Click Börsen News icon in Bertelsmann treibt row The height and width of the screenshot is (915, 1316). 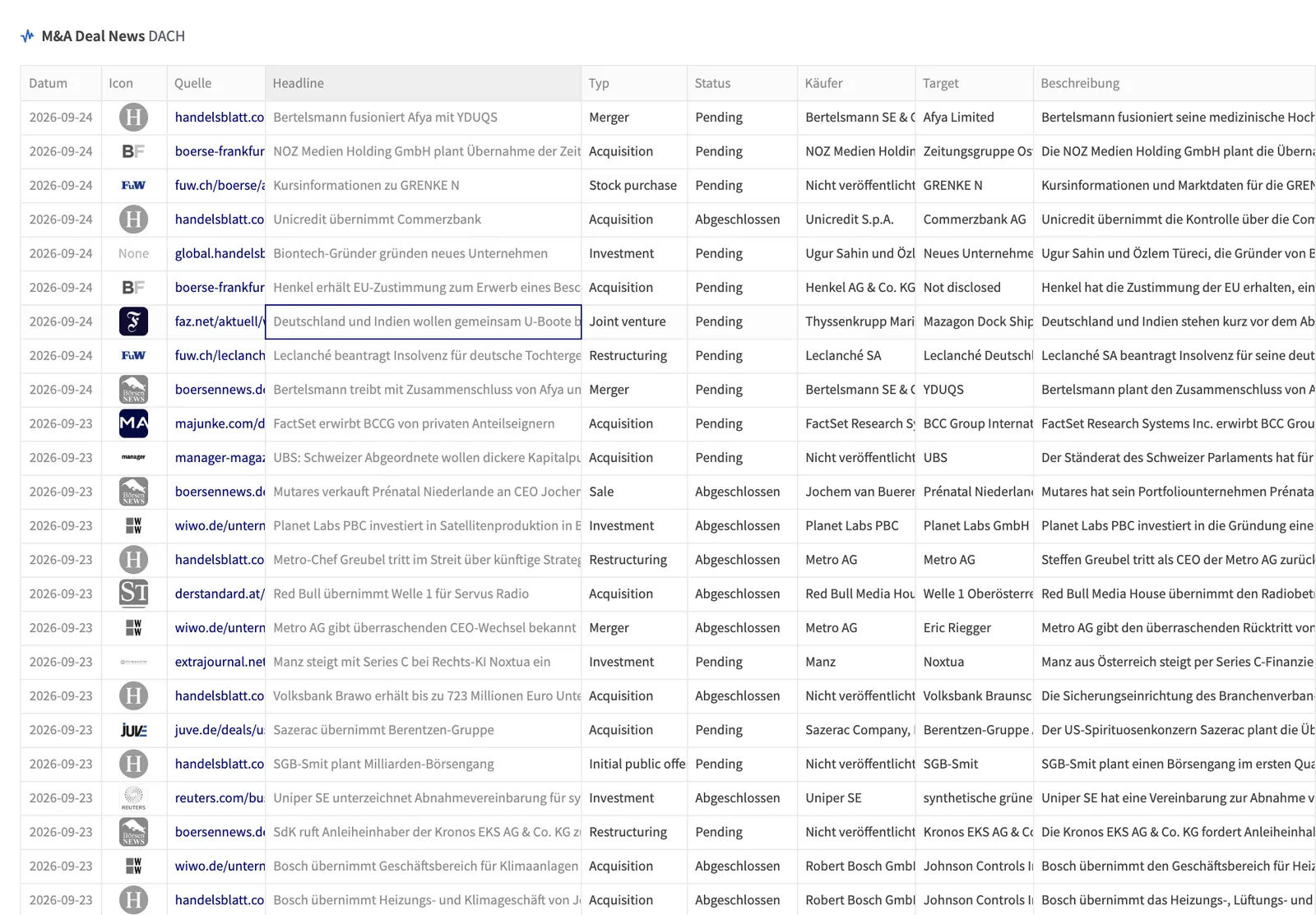(133, 390)
